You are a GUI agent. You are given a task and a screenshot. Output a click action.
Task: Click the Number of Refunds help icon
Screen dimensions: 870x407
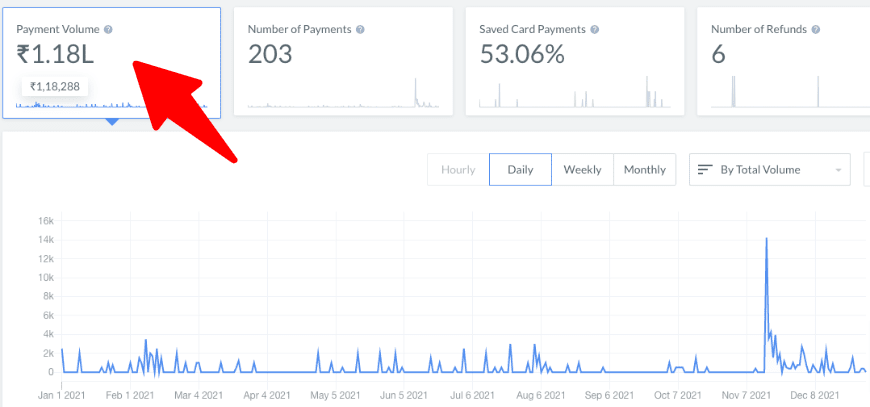click(816, 29)
